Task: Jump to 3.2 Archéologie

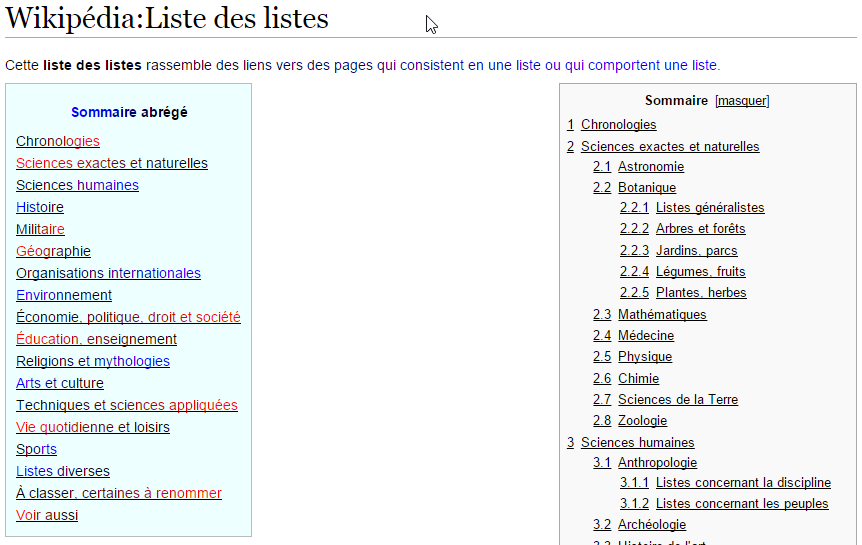Action: tap(639, 525)
